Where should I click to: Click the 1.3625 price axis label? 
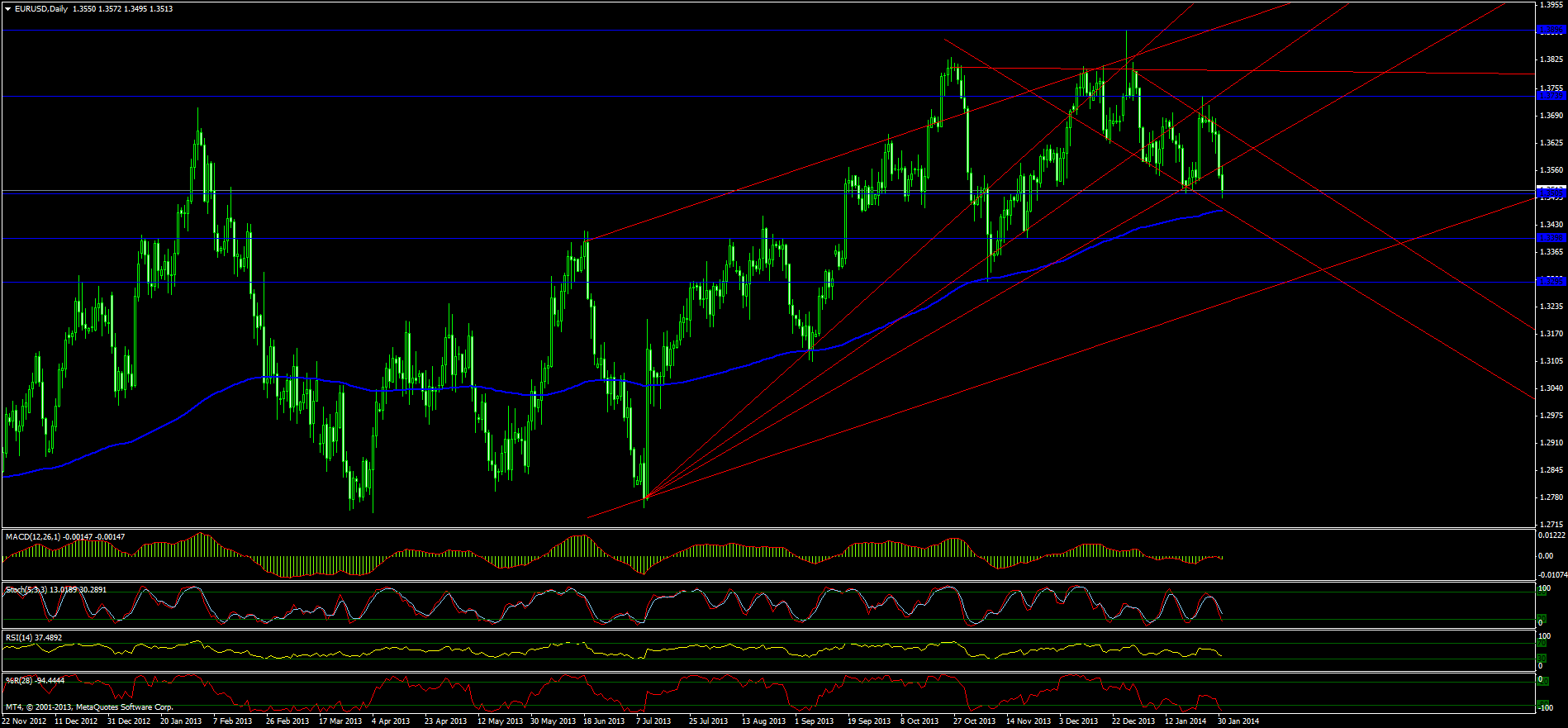pos(1551,143)
